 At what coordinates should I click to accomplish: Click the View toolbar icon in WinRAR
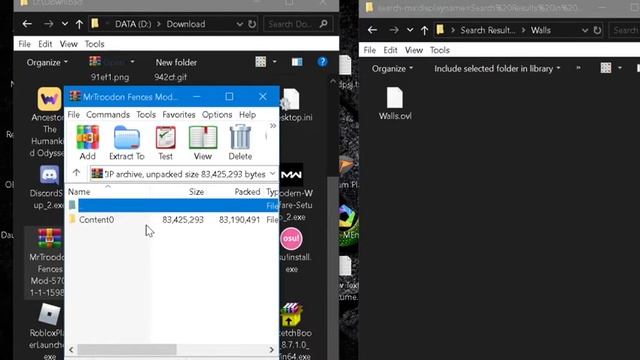(x=202, y=143)
